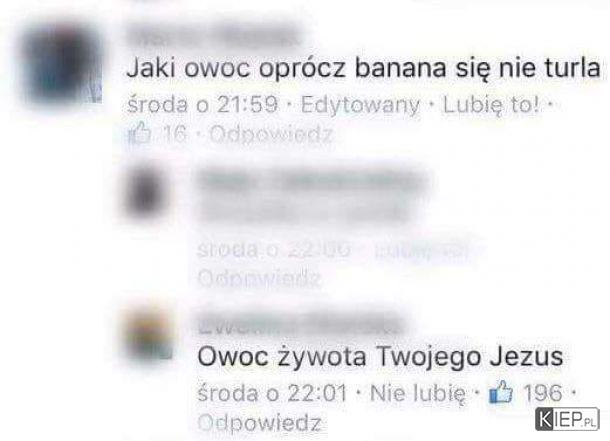The image size is (610, 441).
Task: Click "Nie lubię" on the Jezus comment
Action: point(417,393)
